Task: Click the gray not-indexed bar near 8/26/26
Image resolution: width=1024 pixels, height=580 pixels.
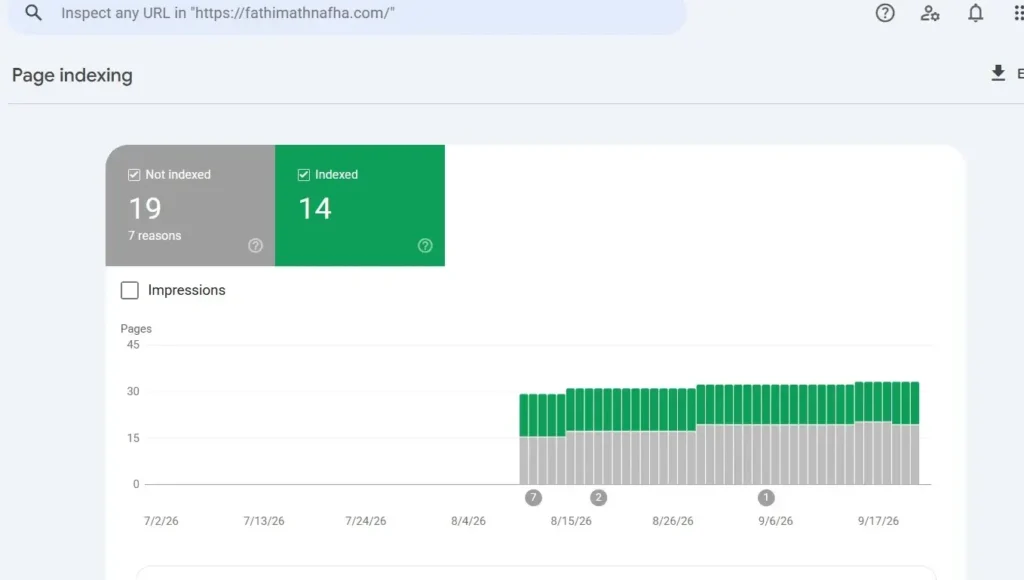Action: click(673, 457)
